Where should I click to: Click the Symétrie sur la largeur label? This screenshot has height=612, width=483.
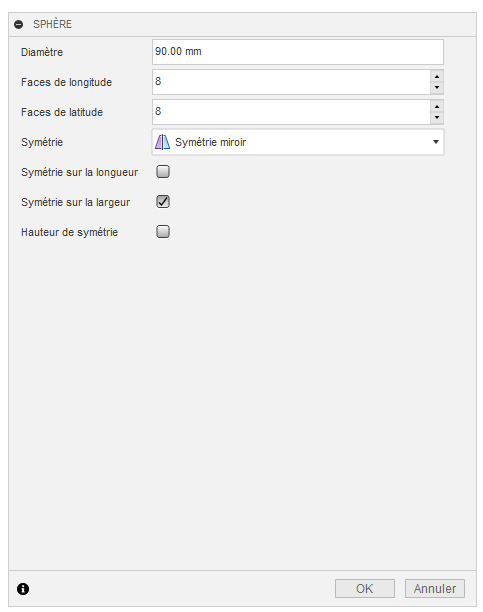click(x=75, y=202)
